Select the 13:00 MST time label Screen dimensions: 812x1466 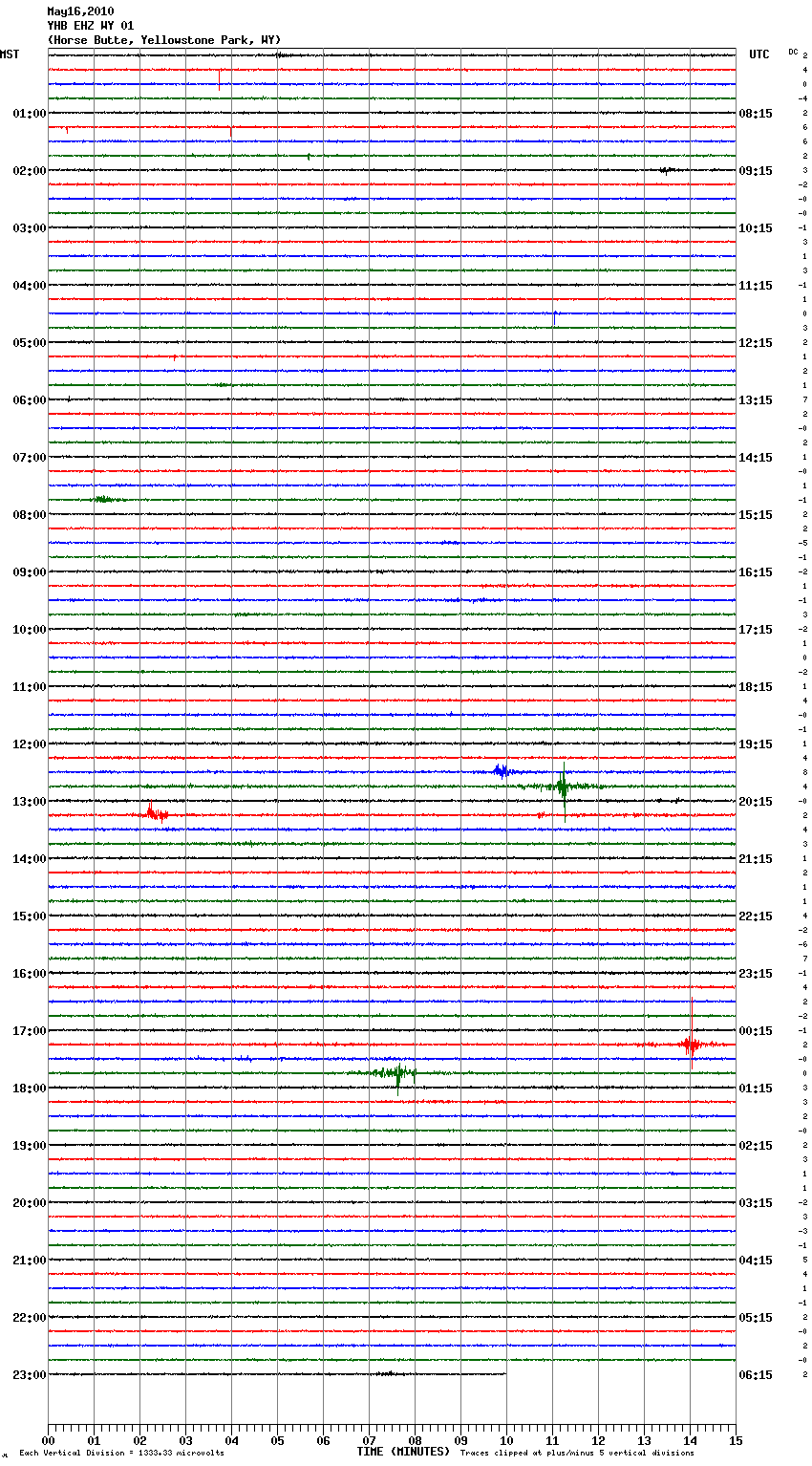coord(30,802)
